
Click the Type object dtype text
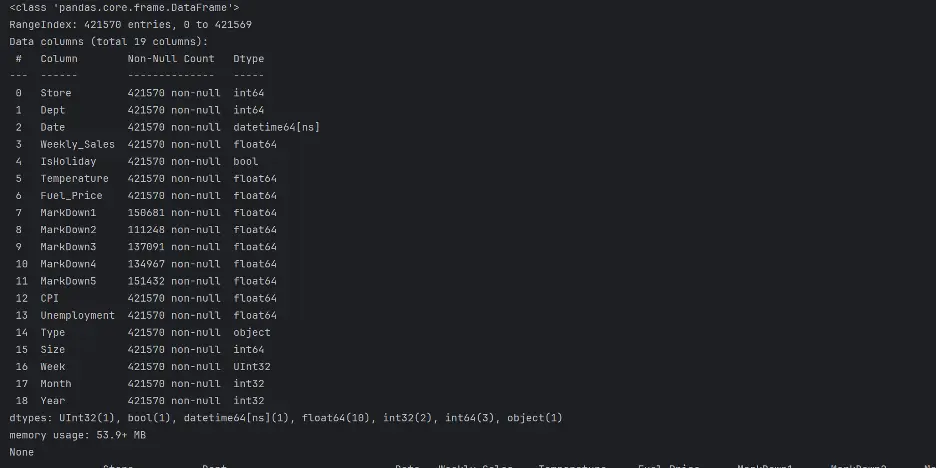[252, 332]
